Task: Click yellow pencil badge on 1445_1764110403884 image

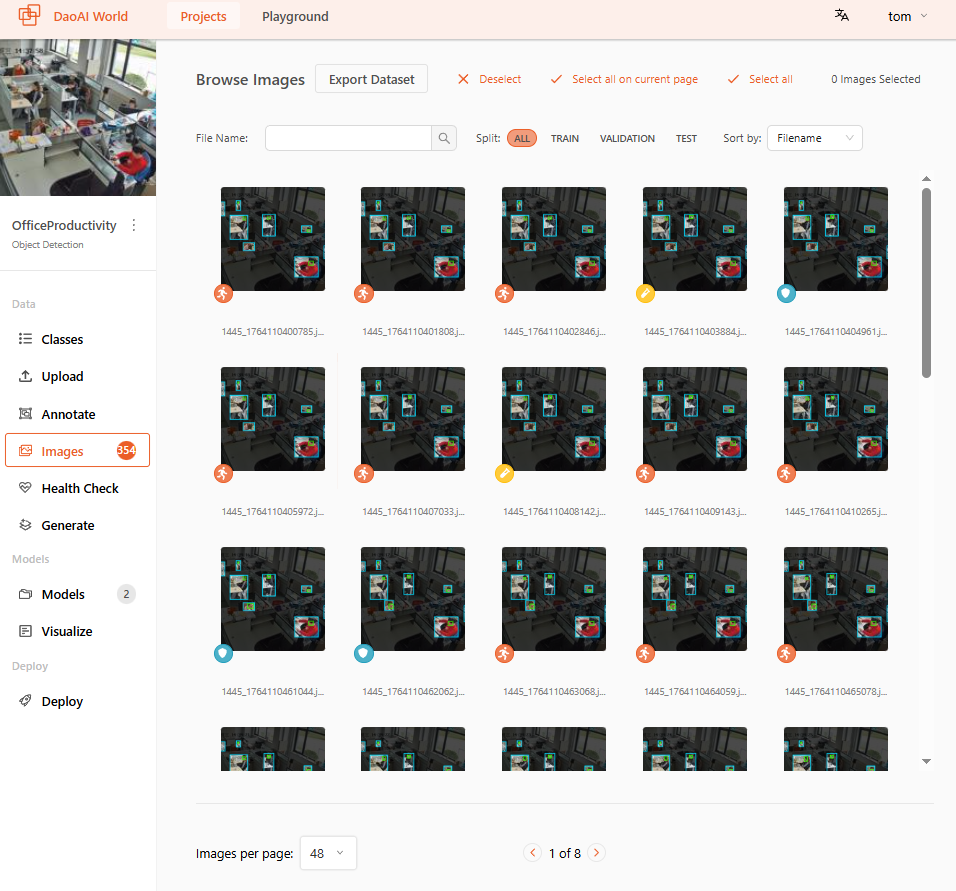Action: coord(646,293)
